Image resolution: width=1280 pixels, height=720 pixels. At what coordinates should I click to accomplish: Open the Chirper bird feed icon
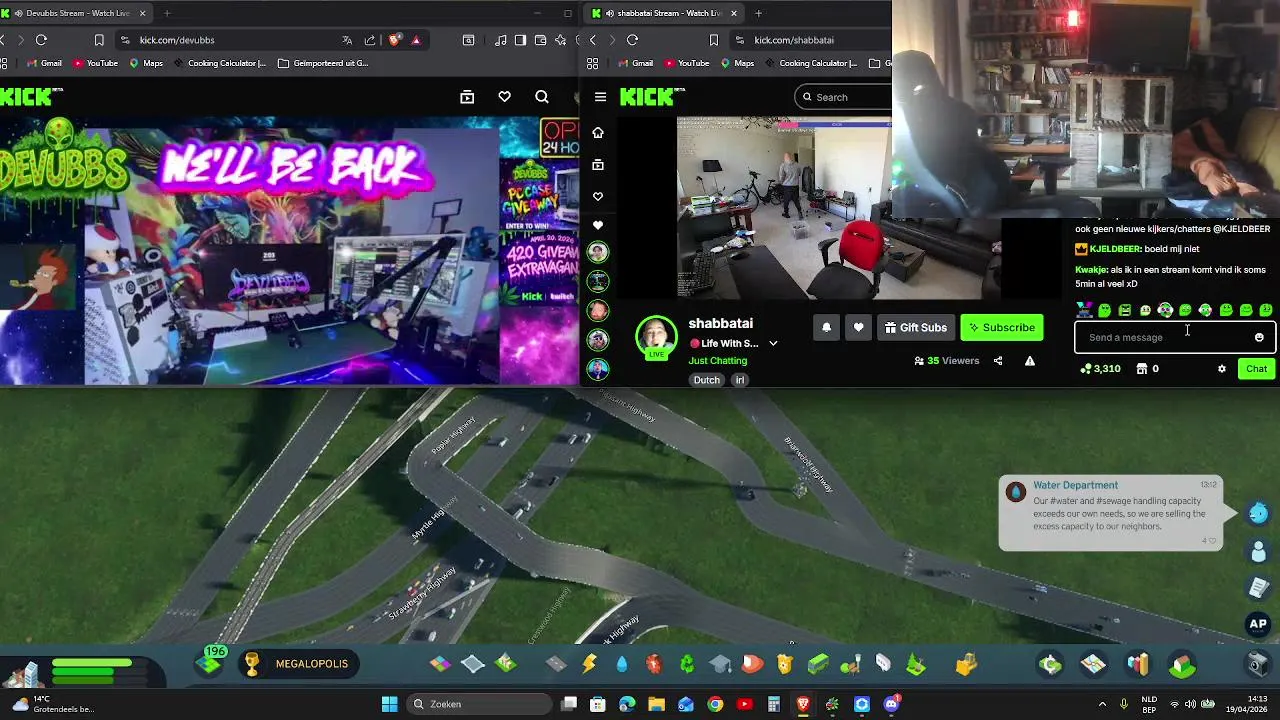coord(1258,513)
